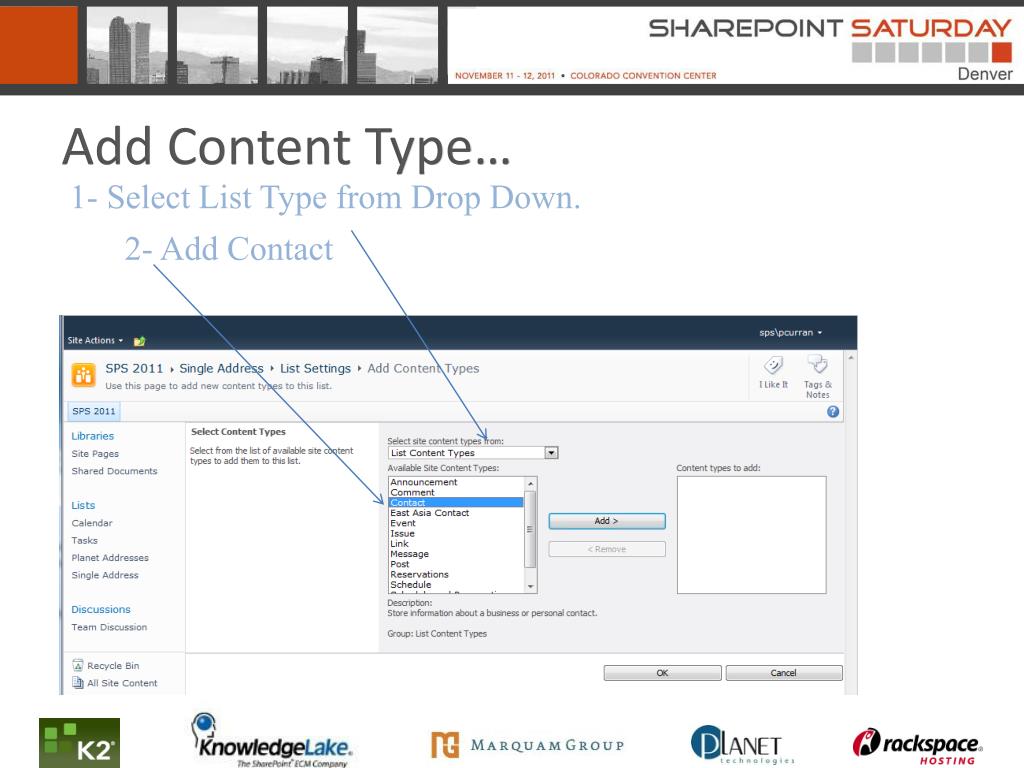1024x768 pixels.
Task: Open Site Pages library
Action: pos(95,453)
